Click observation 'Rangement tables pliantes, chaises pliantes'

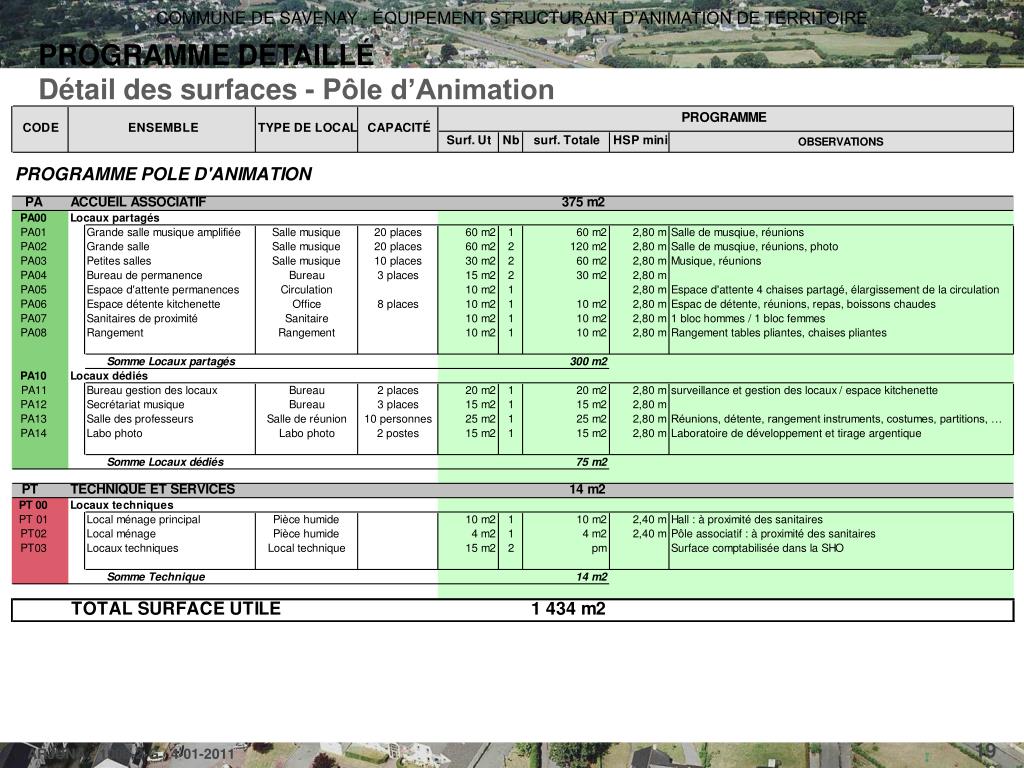[x=778, y=333]
